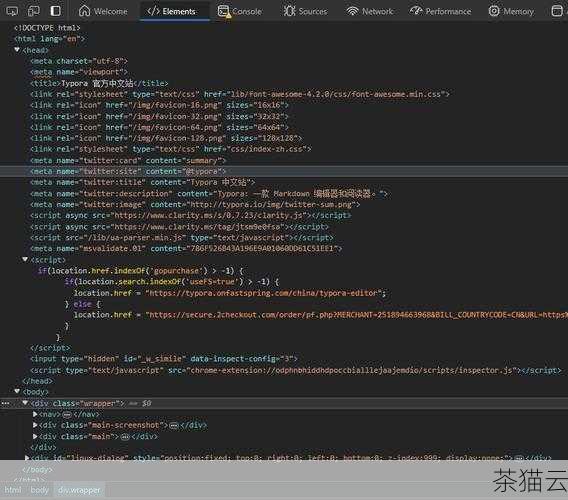
Task: Open the Network tab
Action: point(369,11)
